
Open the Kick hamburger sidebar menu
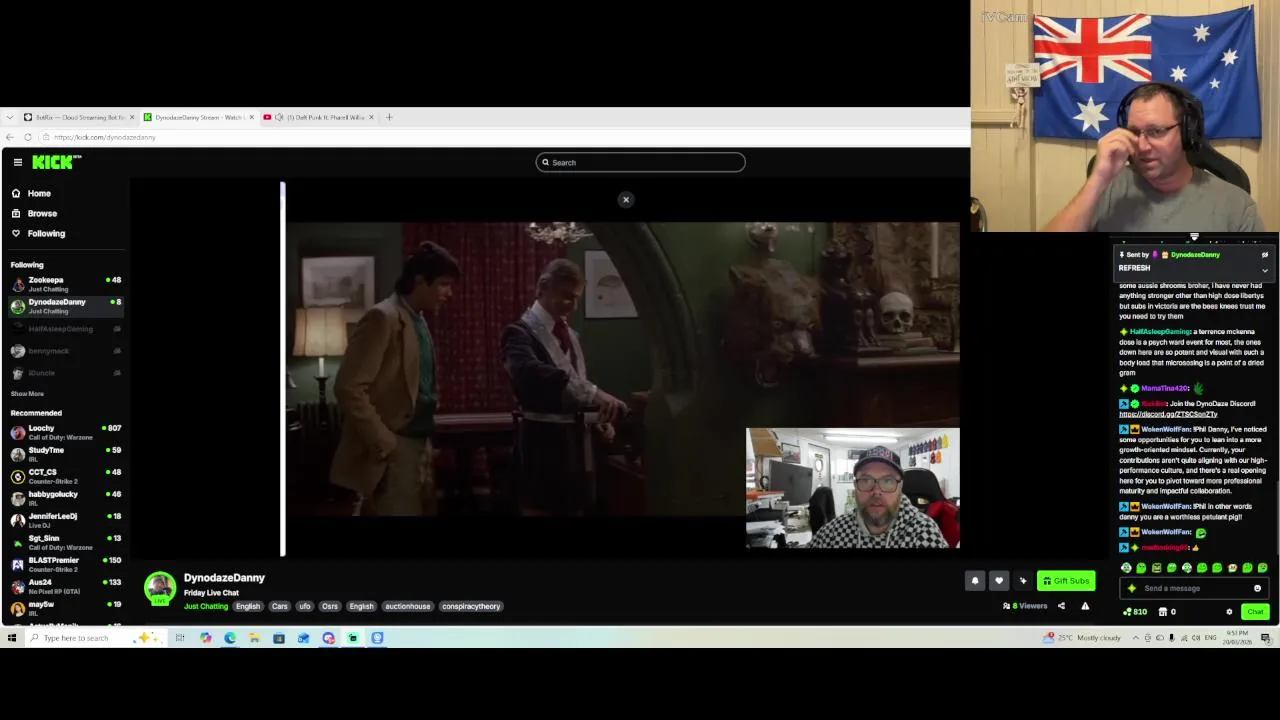[x=17, y=162]
